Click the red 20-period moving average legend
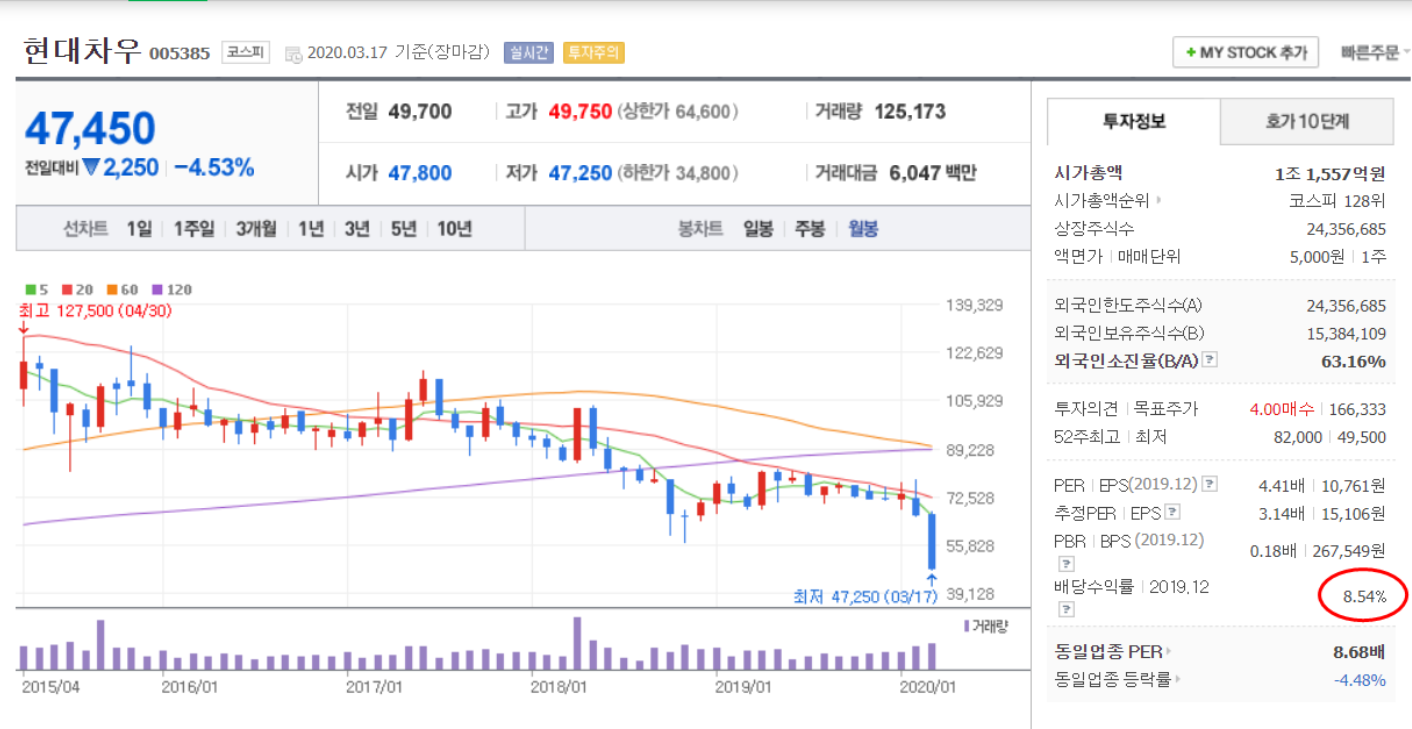The image size is (1412, 729). pyautogui.click(x=78, y=290)
